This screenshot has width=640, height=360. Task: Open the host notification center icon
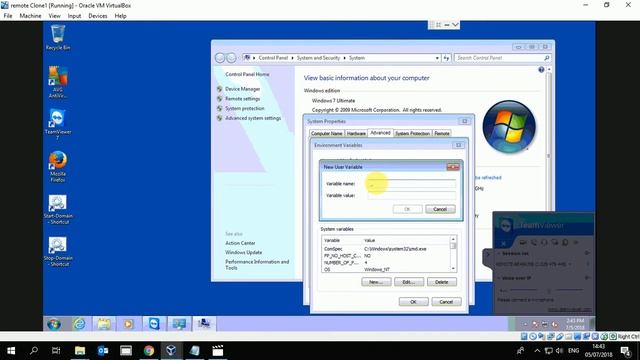coord(626,351)
